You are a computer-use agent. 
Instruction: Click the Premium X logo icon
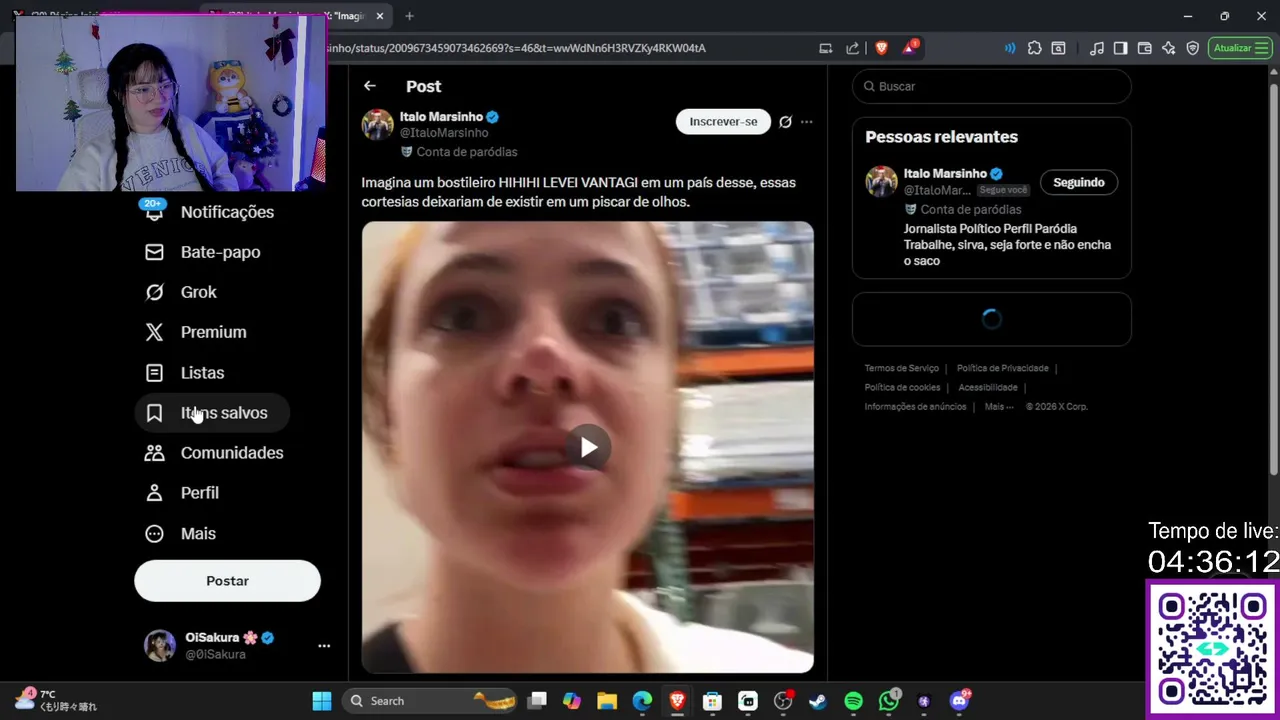tap(154, 332)
